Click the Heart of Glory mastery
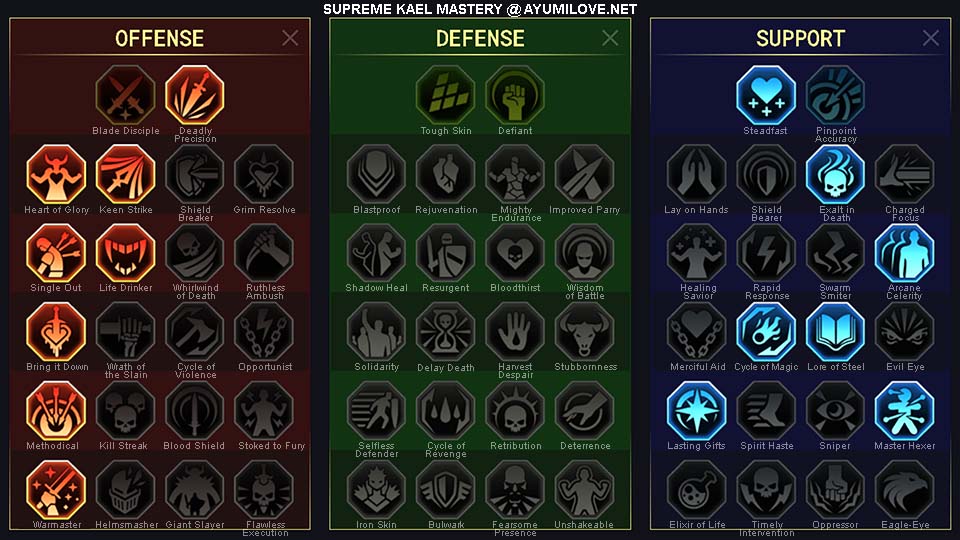The width and height of the screenshot is (960, 540). [x=56, y=174]
